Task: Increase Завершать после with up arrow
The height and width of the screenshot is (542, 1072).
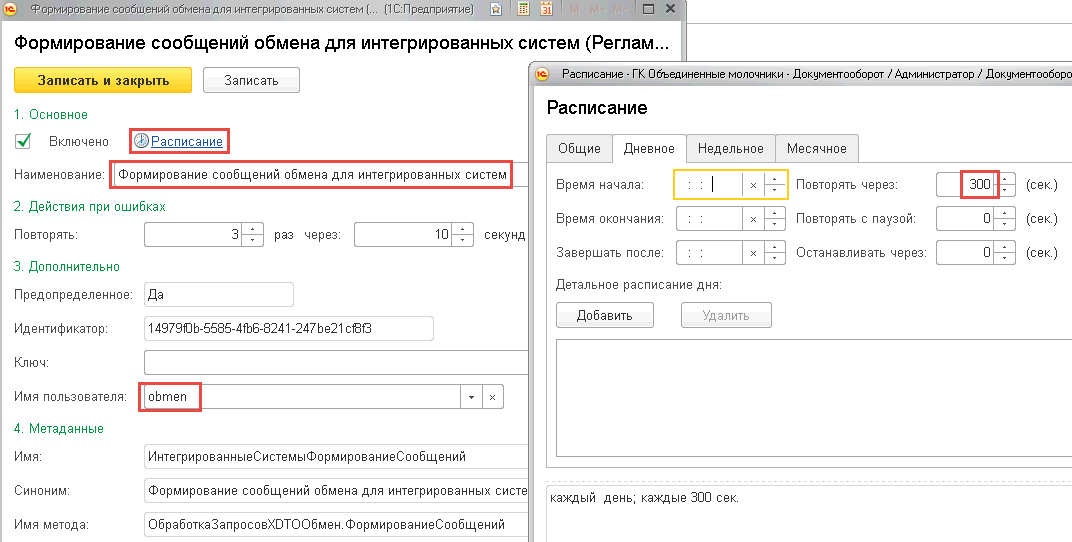Action: pos(775,247)
